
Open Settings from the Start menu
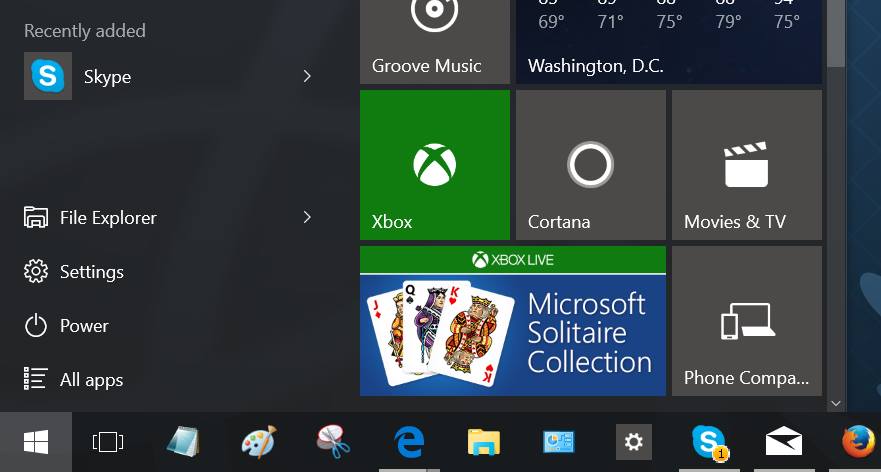coord(74,271)
